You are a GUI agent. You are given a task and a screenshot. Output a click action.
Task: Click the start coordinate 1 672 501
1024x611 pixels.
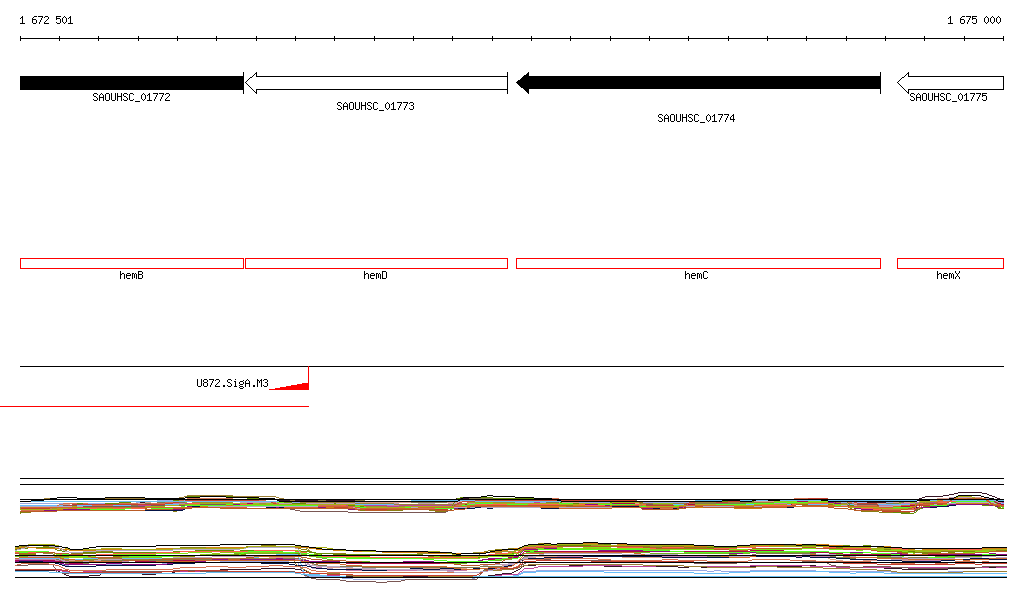[x=46, y=20]
